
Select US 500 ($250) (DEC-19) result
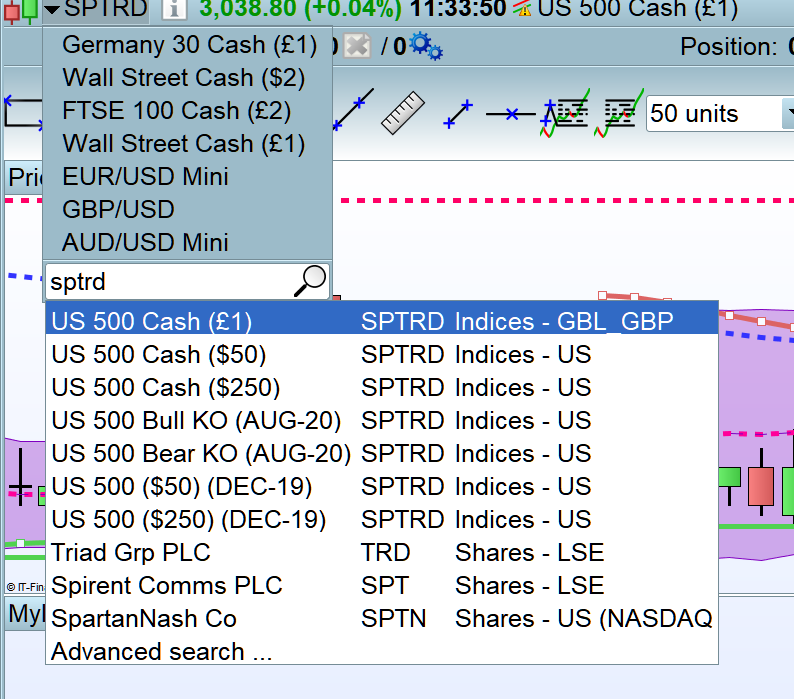(x=382, y=519)
